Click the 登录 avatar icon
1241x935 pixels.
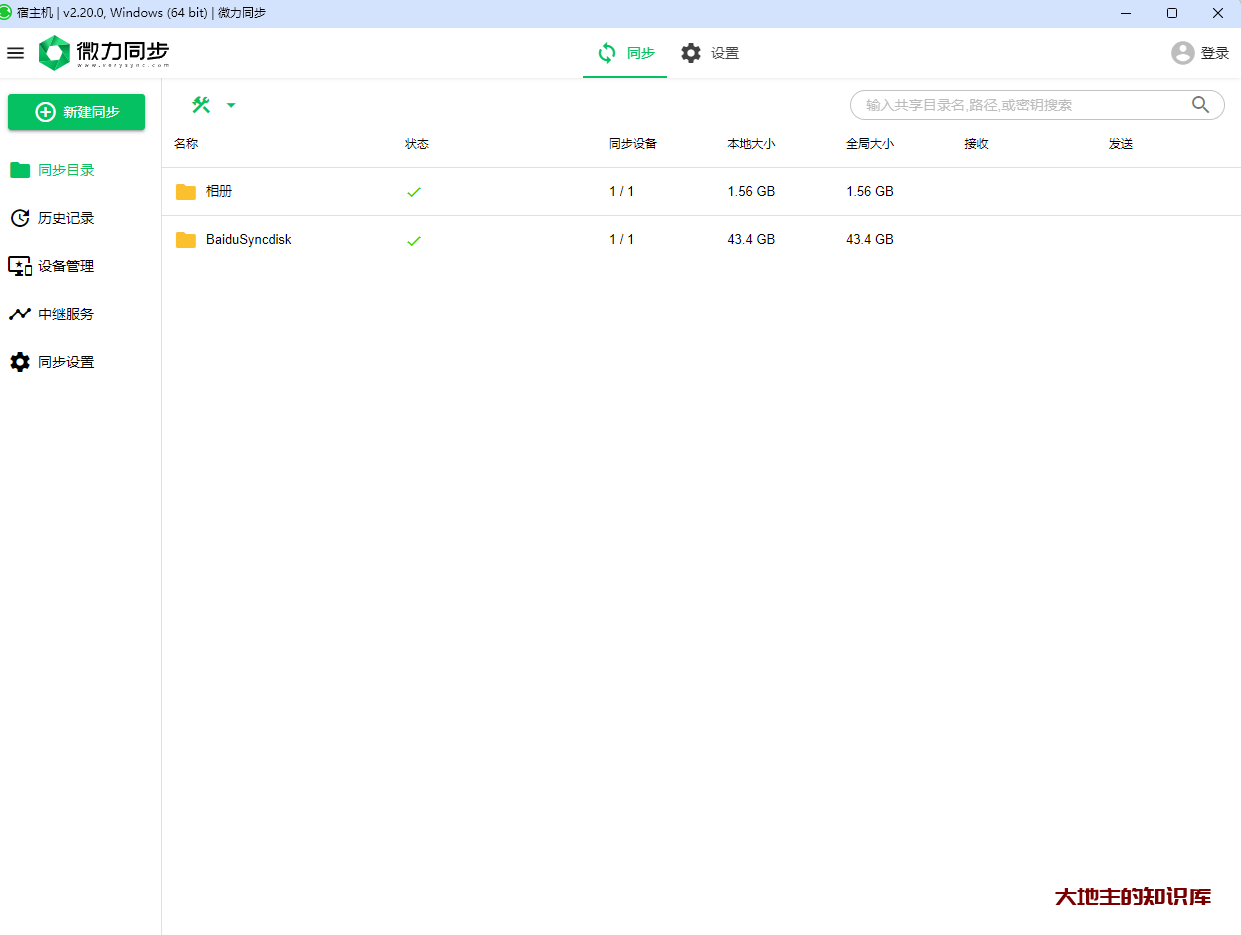click(1183, 53)
